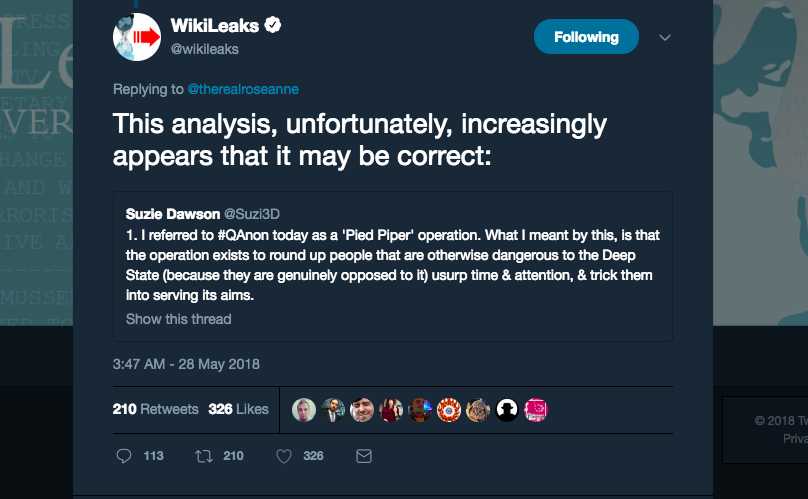808x499 pixels.
Task: Click the reply speech bubble icon
Action: [x=124, y=456]
